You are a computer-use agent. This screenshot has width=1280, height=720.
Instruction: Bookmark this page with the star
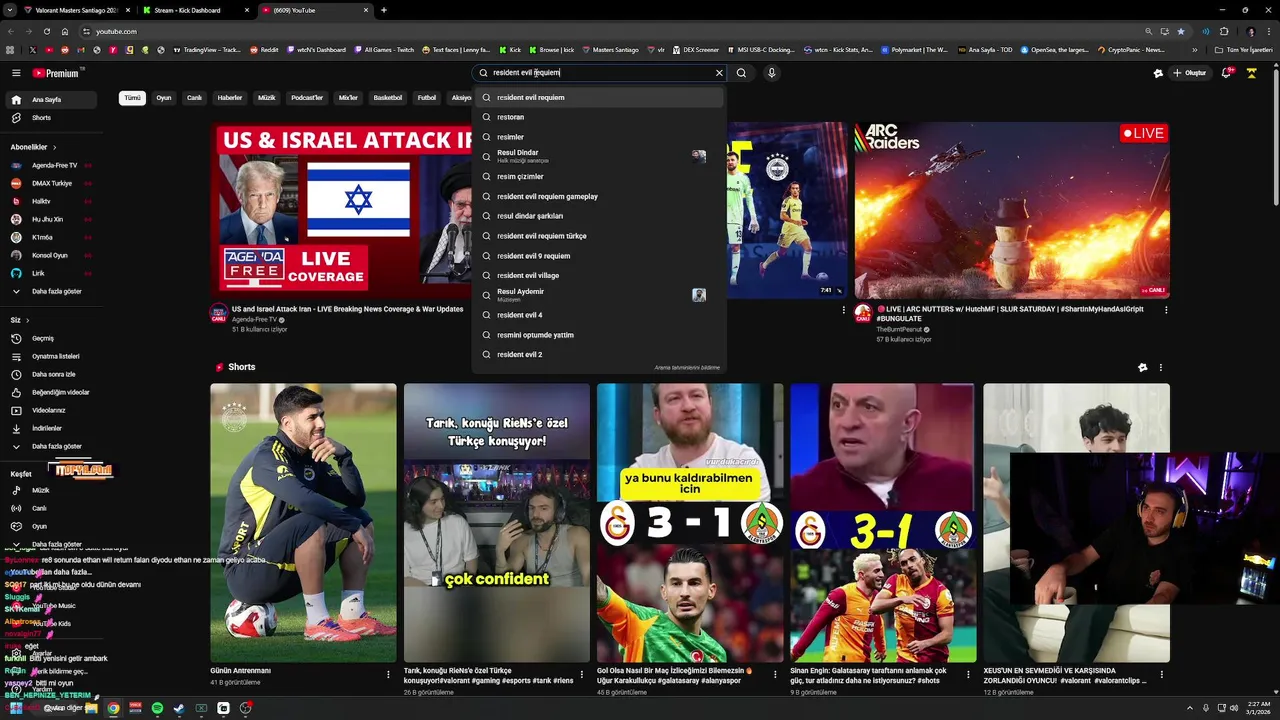[1181, 31]
